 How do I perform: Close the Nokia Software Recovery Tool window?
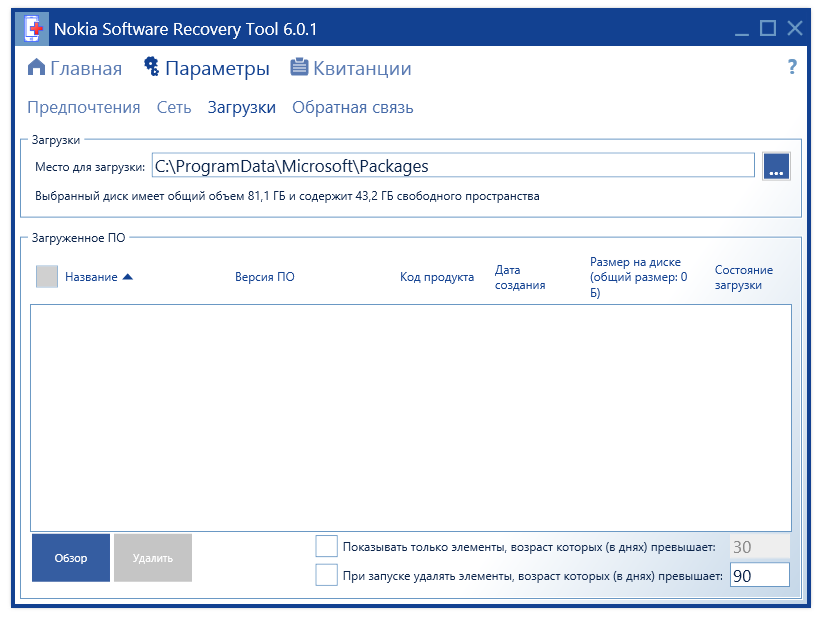tap(794, 28)
